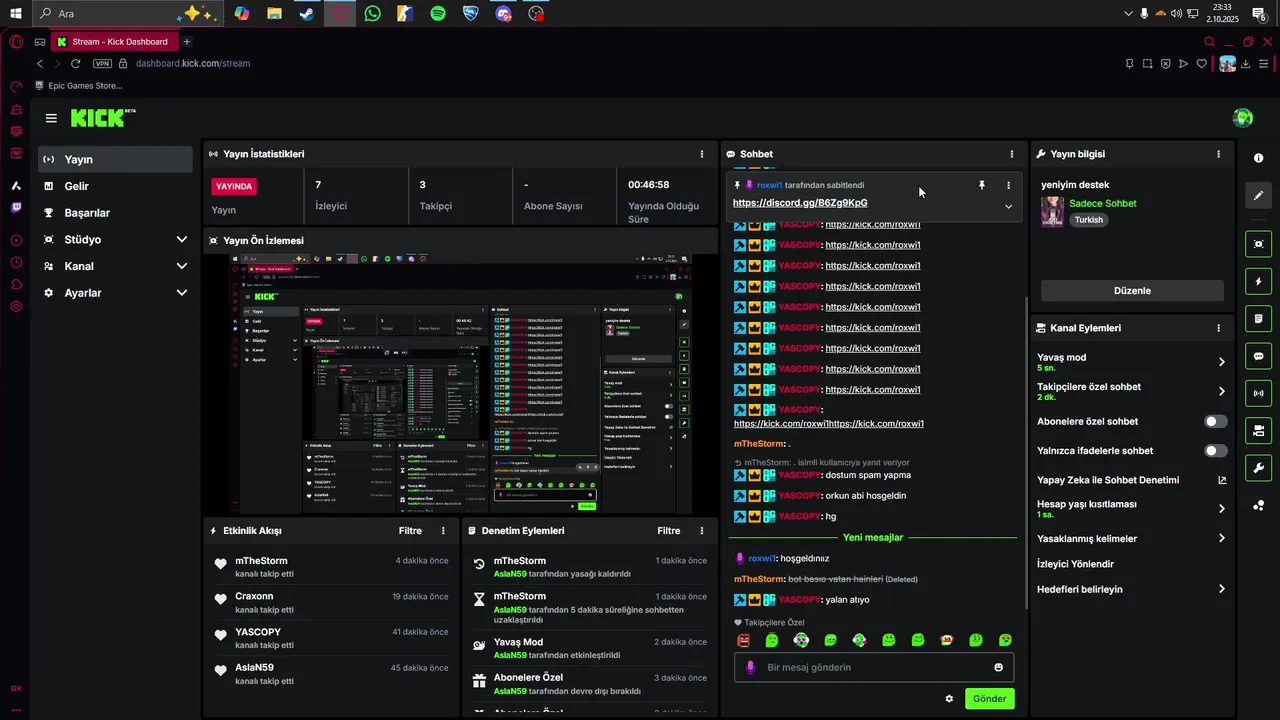Click the browser address bar URL
This screenshot has height=720, width=1280.
click(x=193, y=63)
